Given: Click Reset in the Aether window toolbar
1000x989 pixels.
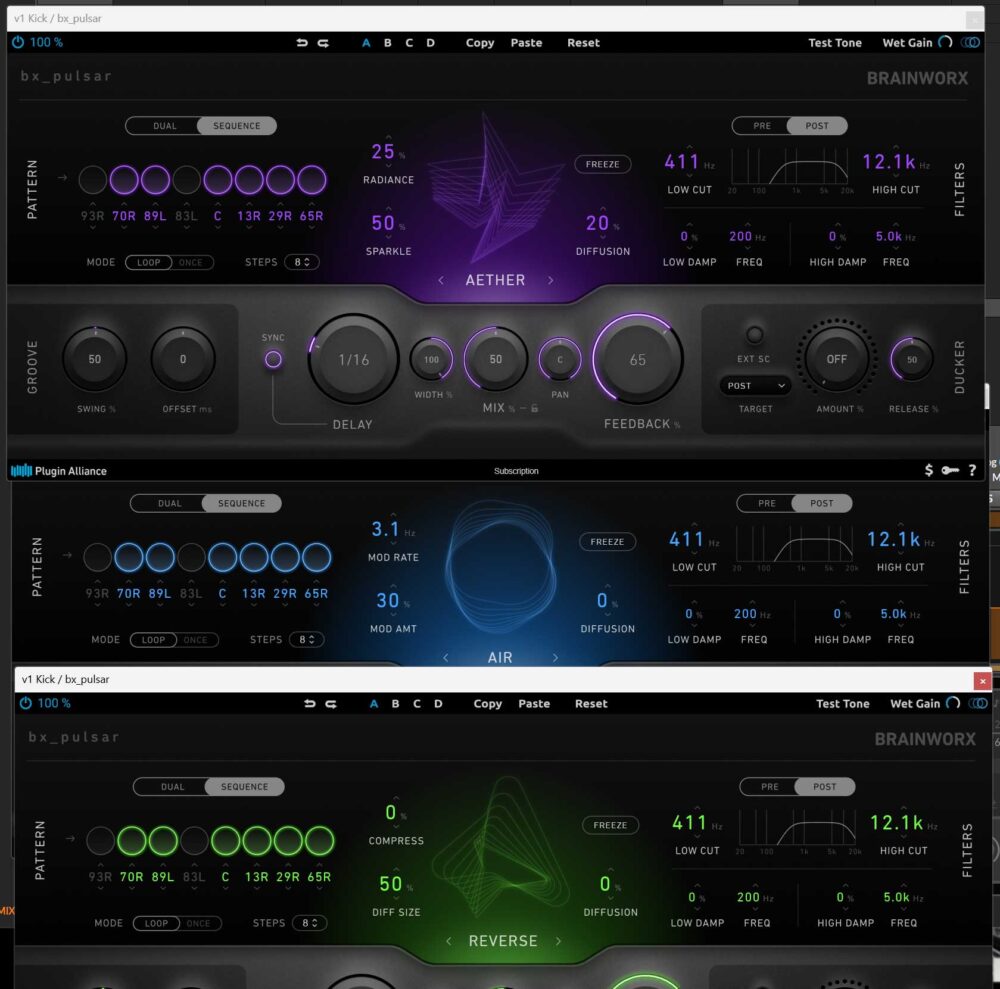Looking at the screenshot, I should coord(584,43).
